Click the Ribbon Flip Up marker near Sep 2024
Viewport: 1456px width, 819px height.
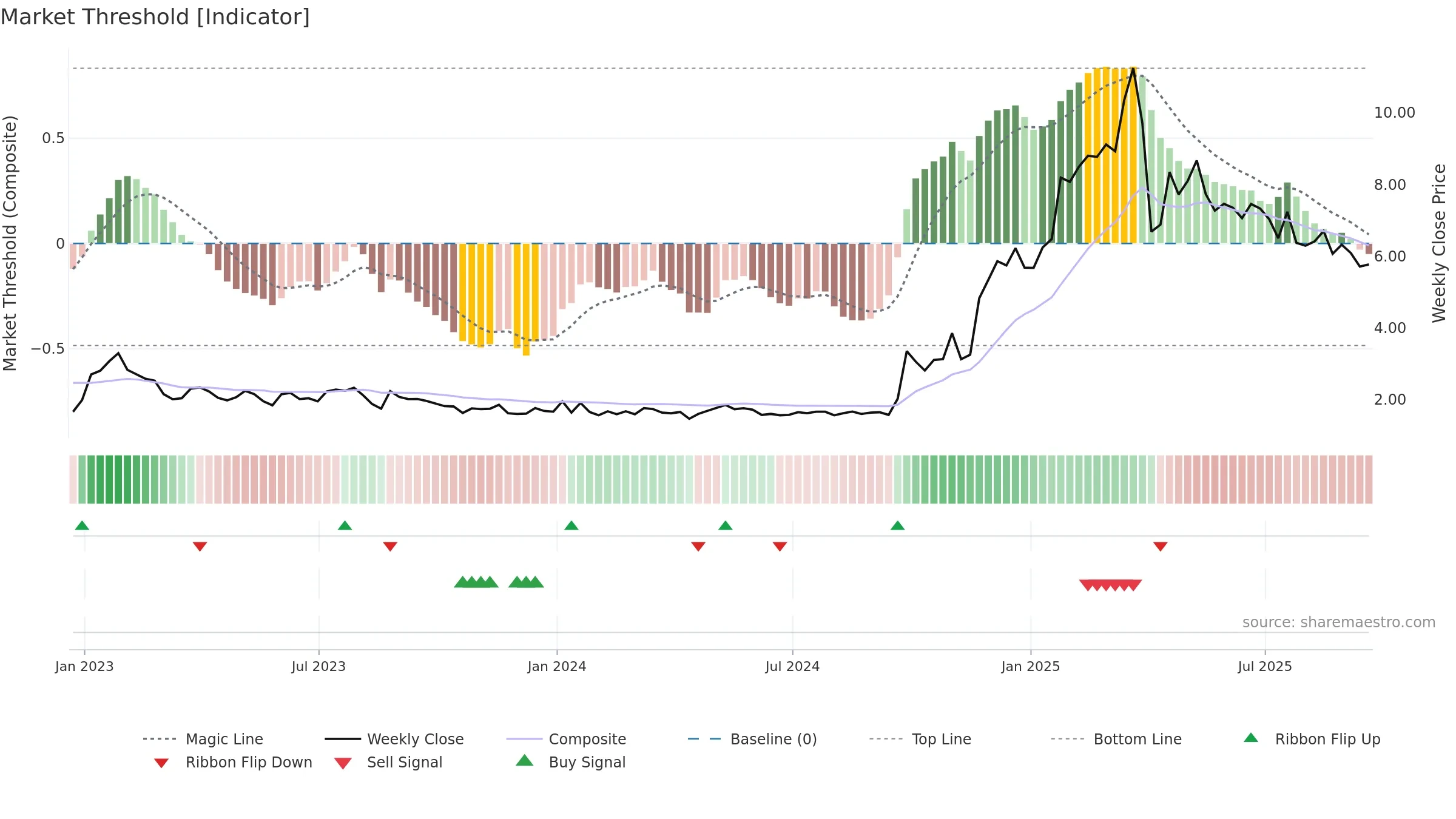(x=898, y=525)
